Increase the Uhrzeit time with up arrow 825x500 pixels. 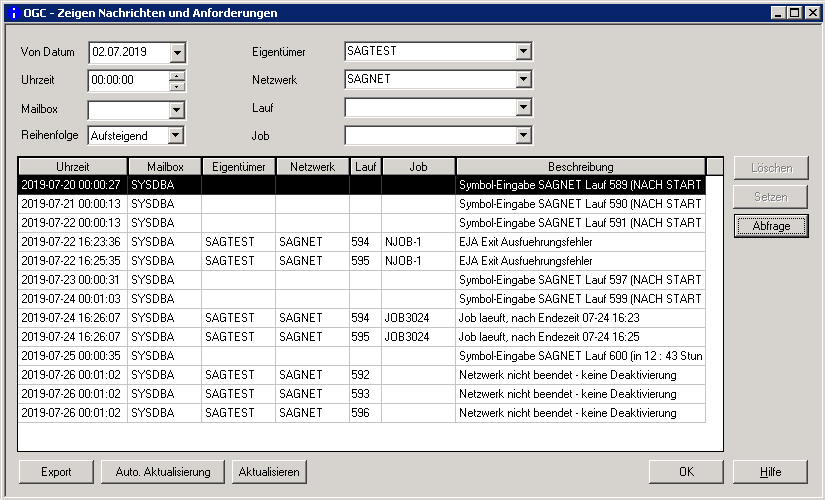tap(177, 76)
